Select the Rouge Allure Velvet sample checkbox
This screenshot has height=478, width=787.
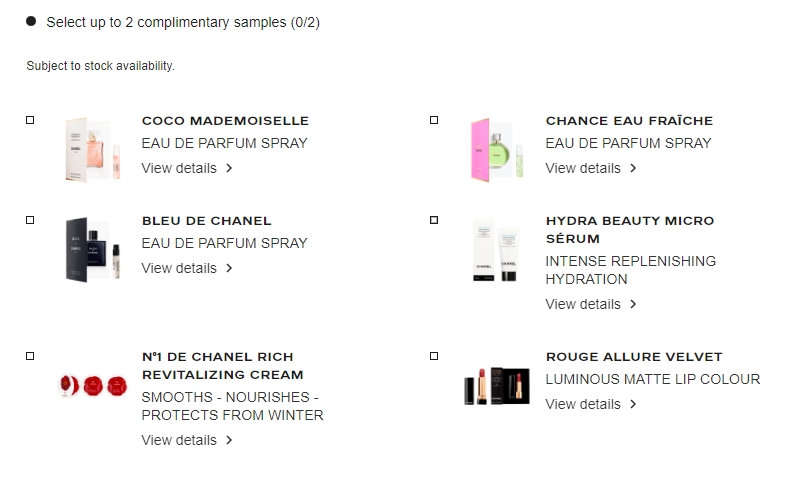tap(434, 356)
